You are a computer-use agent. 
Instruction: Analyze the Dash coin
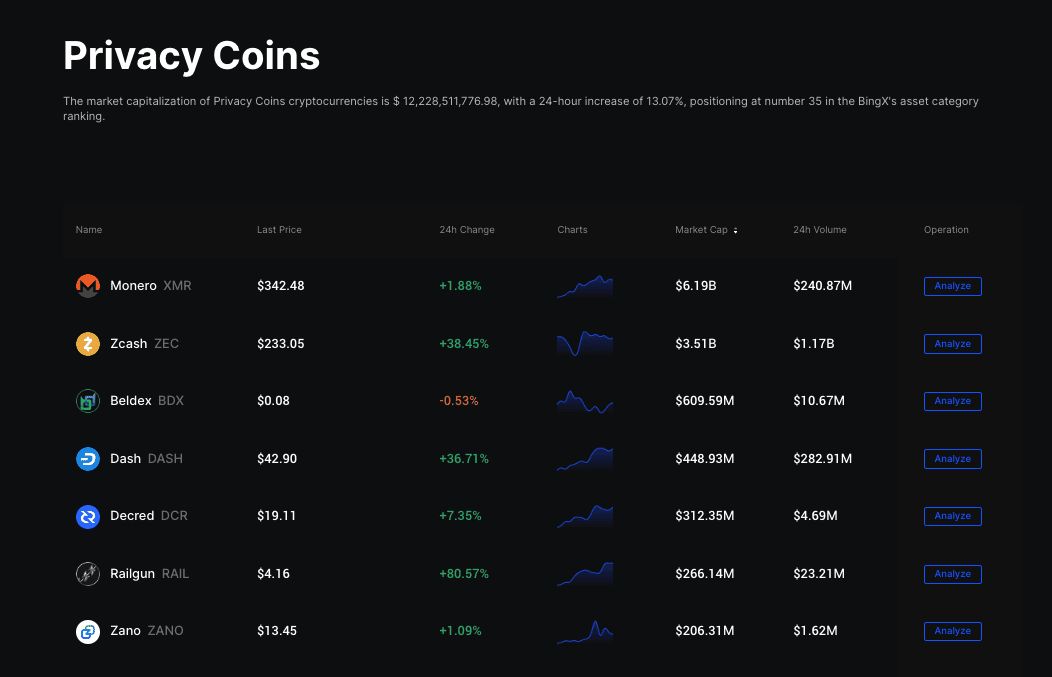[x=952, y=459]
